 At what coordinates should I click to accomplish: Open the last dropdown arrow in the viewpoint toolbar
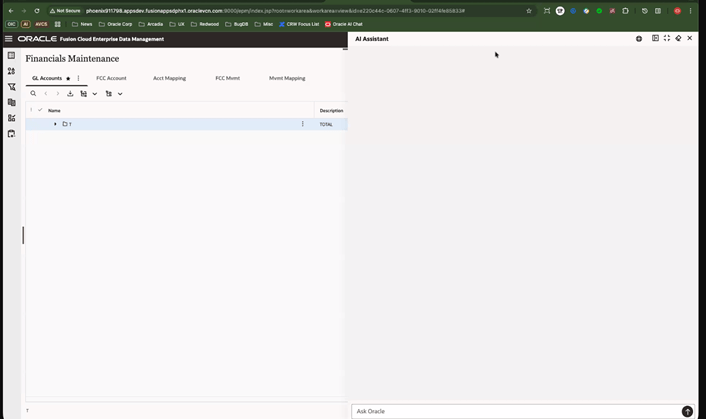(120, 94)
